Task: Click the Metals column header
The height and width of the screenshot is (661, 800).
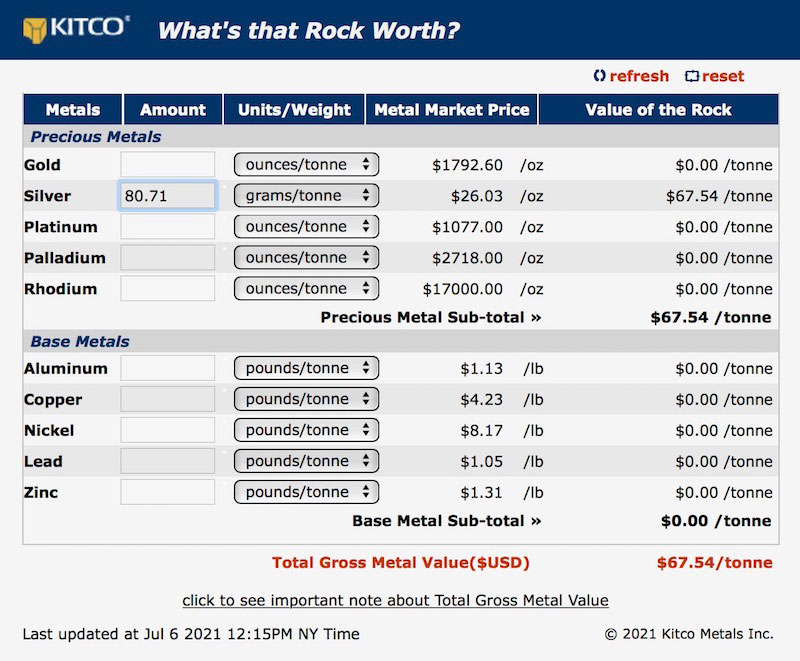Action: [x=72, y=110]
